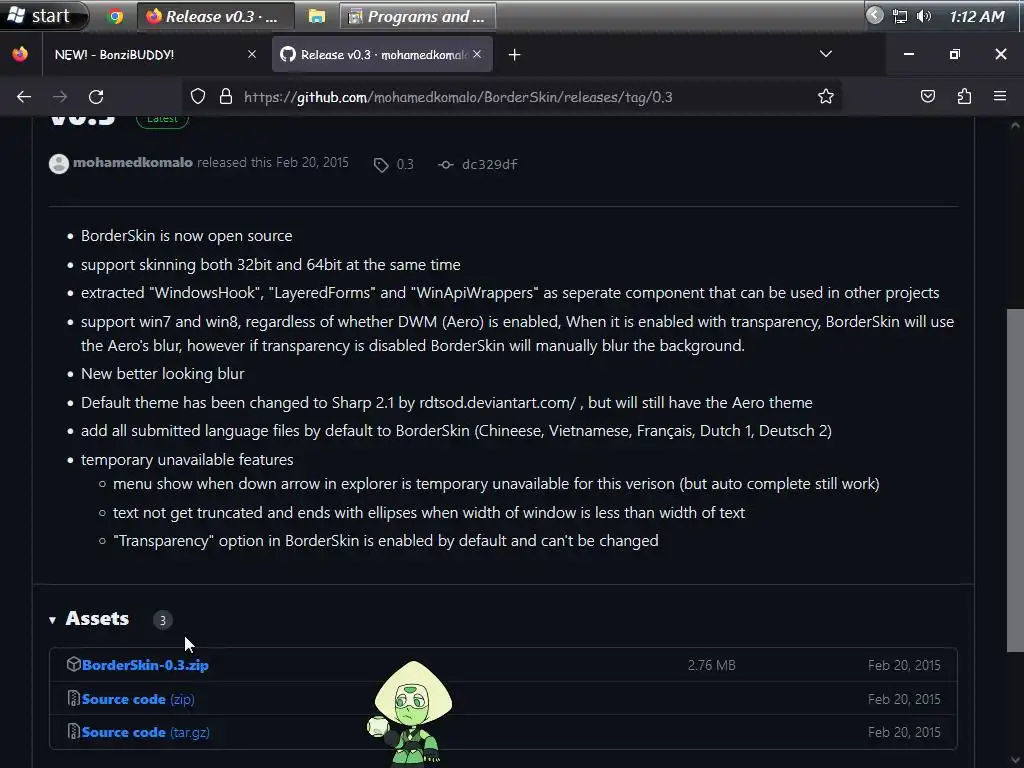1024x768 pixels.
Task: Click the 'support skinning both 32bit and 64bit' text
Action: 270,264
